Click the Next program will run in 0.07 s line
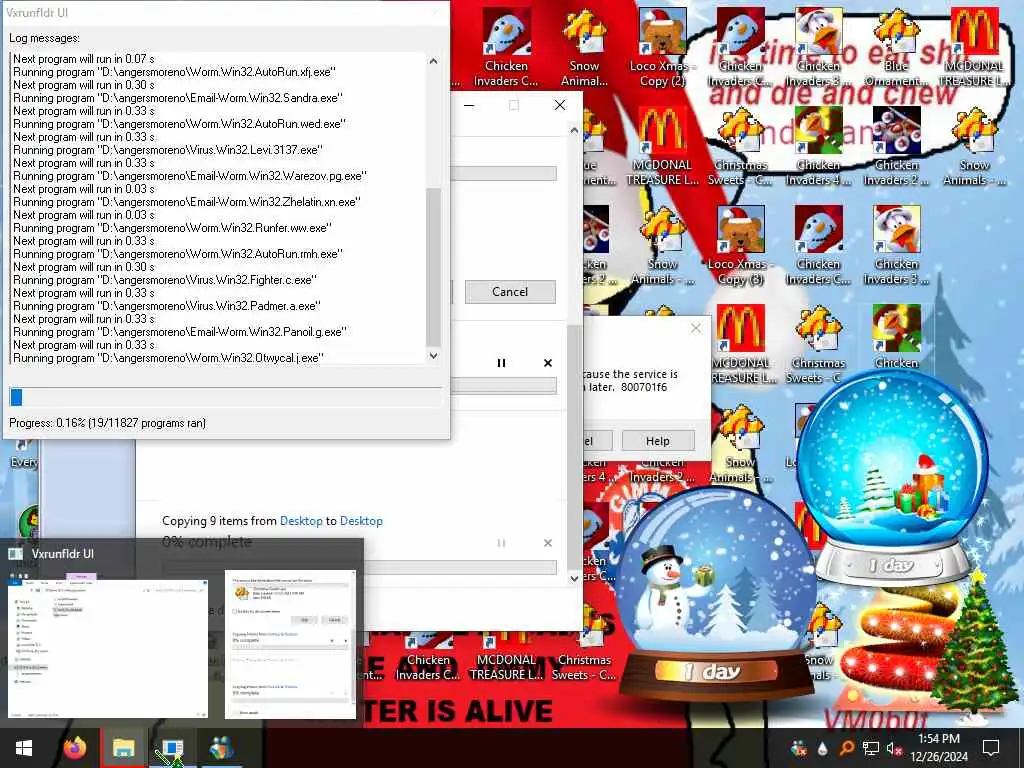The image size is (1024, 768). click(84, 59)
